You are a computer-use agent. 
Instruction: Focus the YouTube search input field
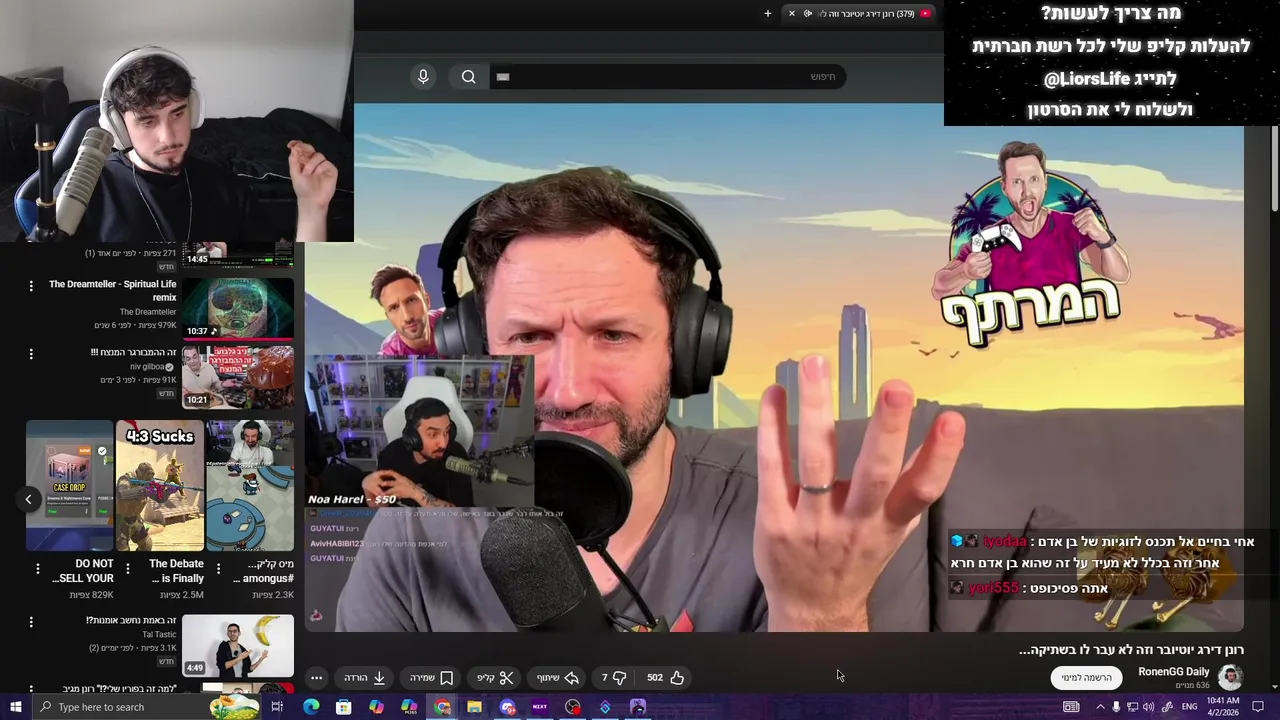tap(666, 77)
